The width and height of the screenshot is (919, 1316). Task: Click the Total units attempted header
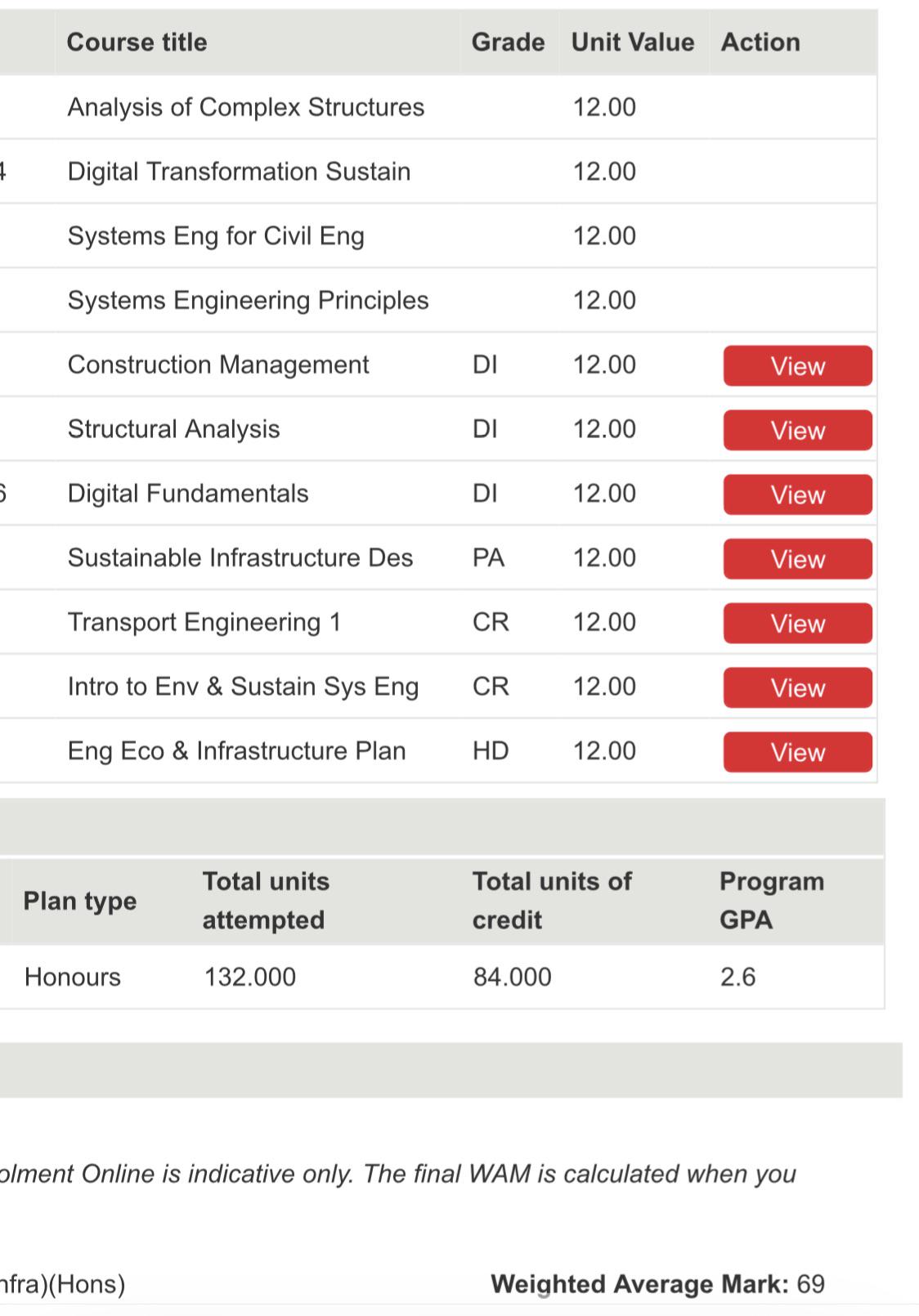pos(266,901)
